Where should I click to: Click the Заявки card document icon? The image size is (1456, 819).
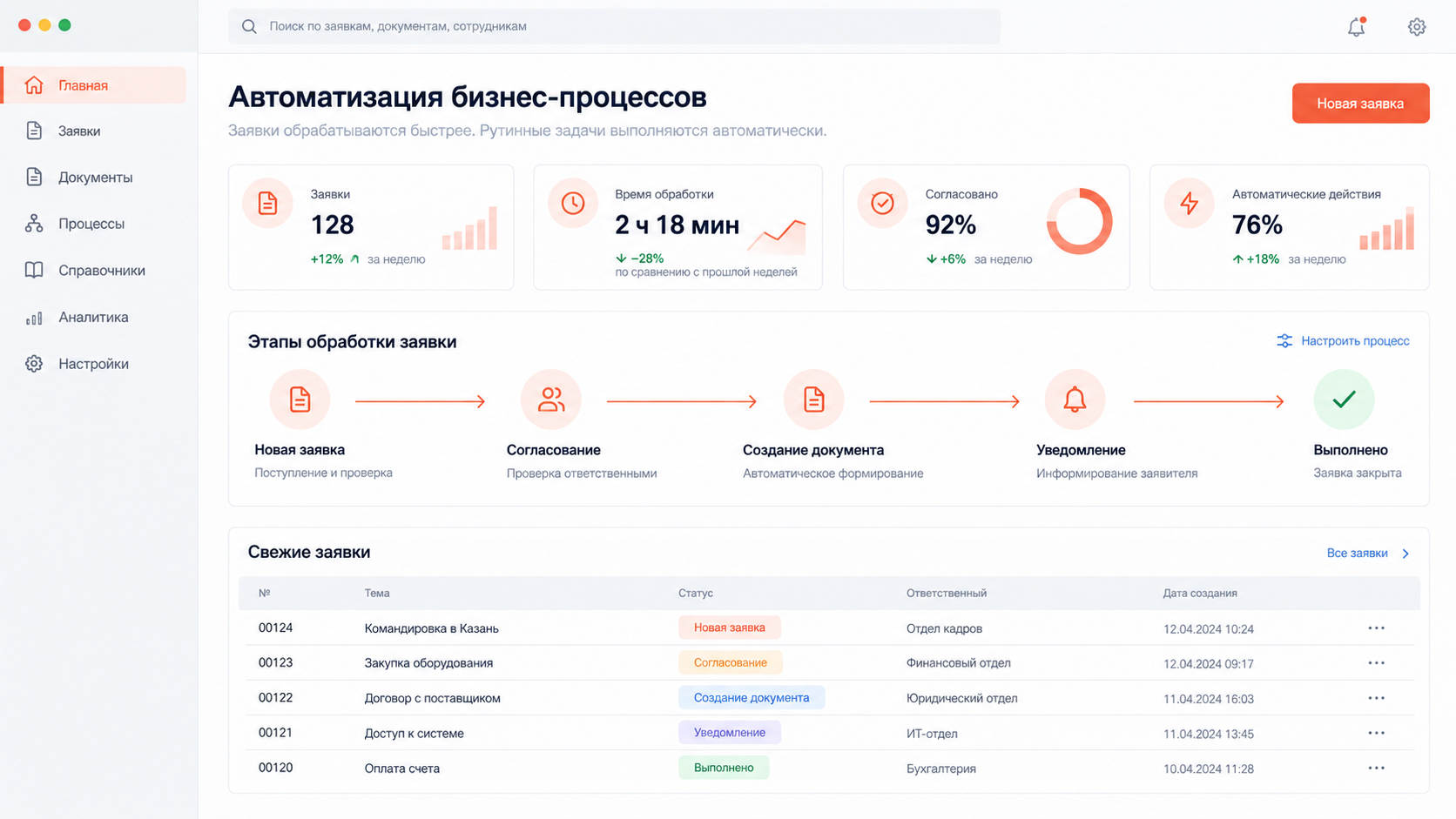267,204
